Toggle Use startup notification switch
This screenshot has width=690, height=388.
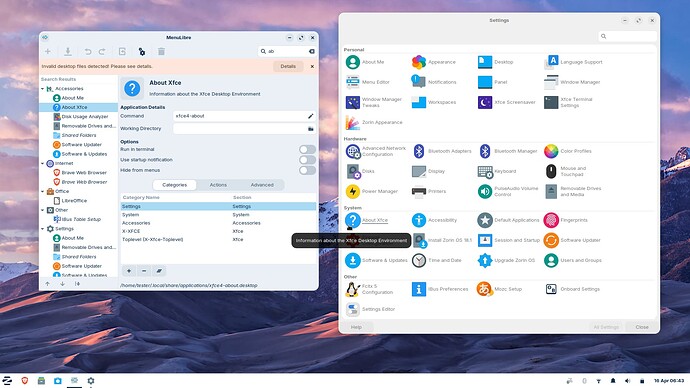point(307,160)
